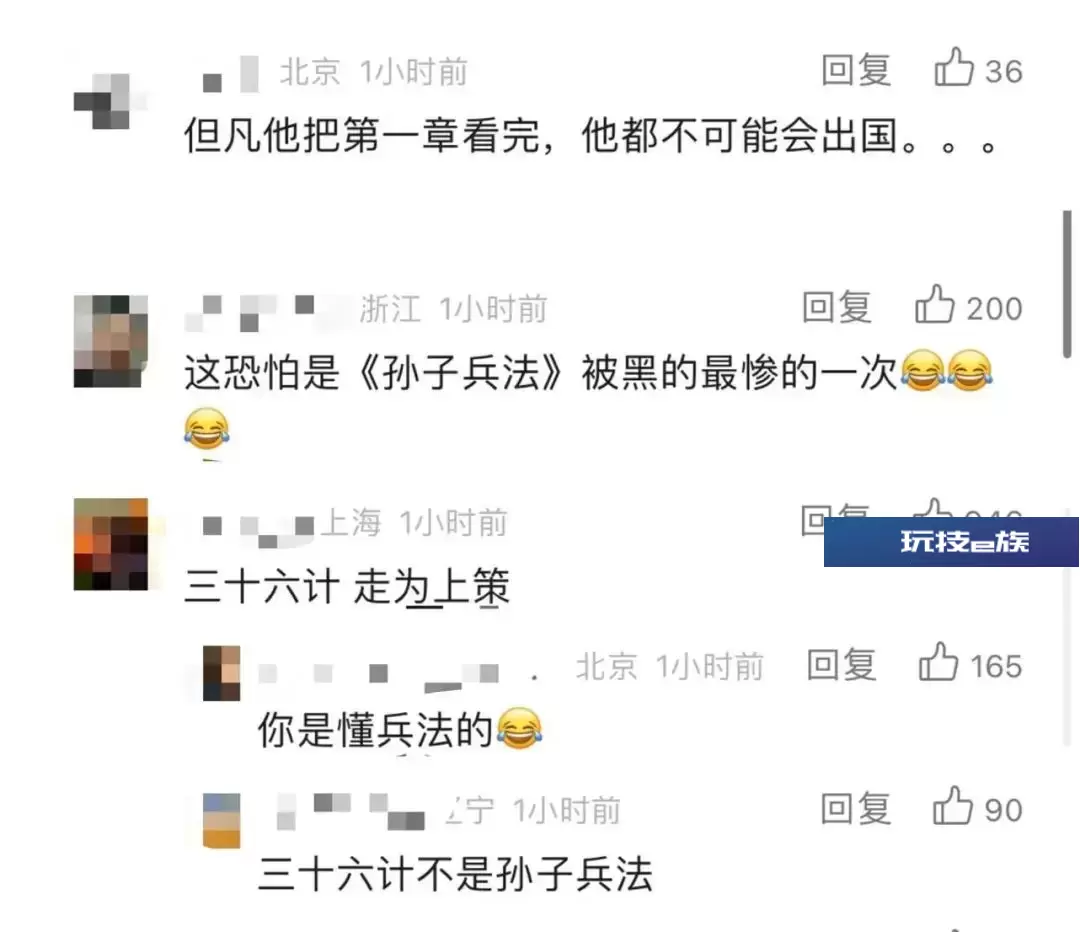Select comment 但凡他把第一章看完
Image resolution: width=1080 pixels, height=932 pixels.
591,135
